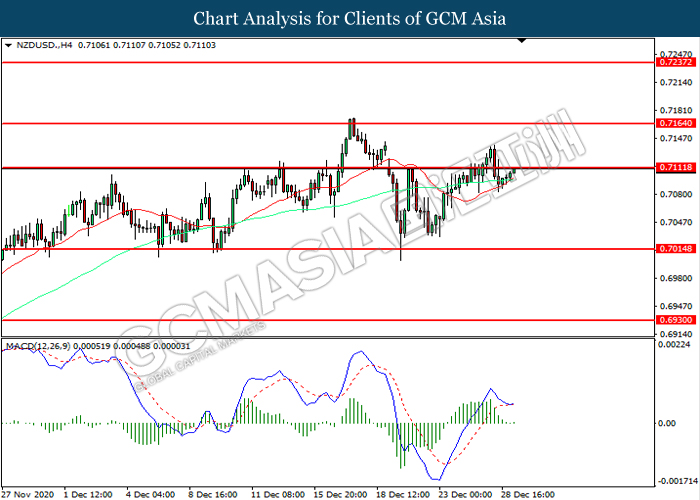Click the 11 Dec 08:00 time label
Viewport: 700px width, 500px height.
click(278, 495)
